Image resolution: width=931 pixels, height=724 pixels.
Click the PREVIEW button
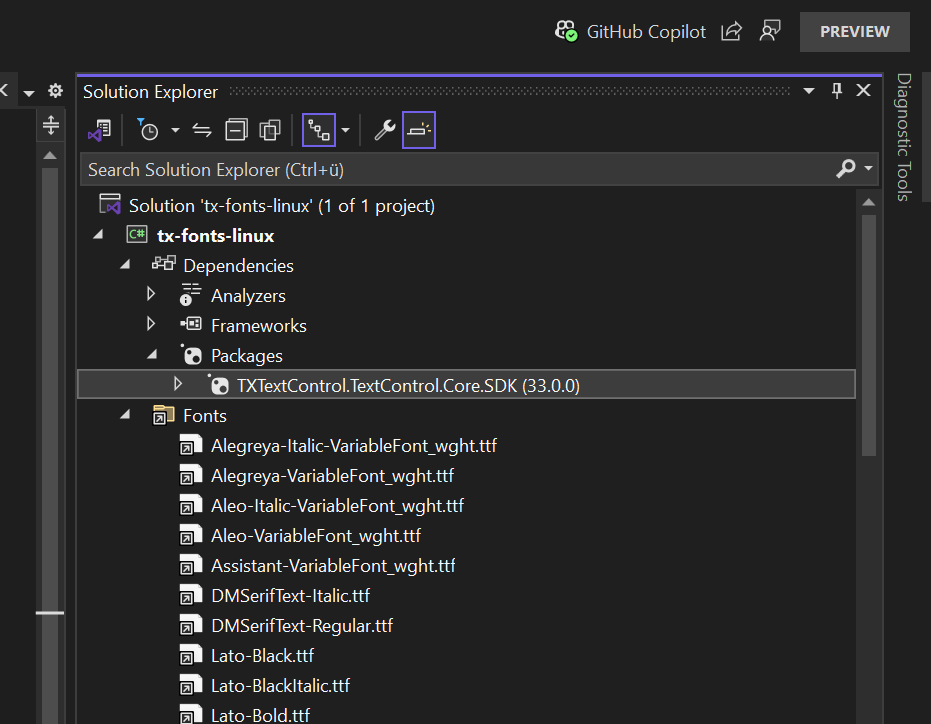[854, 32]
